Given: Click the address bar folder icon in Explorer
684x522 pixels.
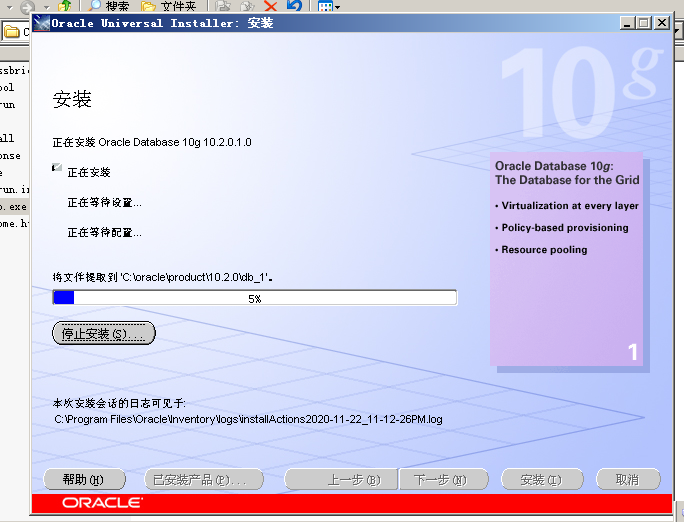Looking at the screenshot, I should [11, 32].
